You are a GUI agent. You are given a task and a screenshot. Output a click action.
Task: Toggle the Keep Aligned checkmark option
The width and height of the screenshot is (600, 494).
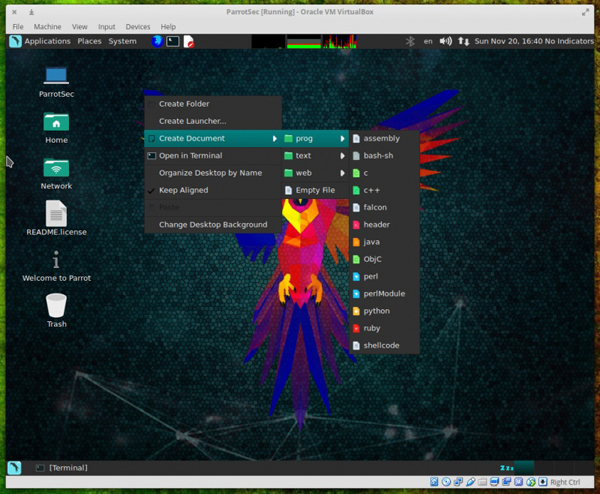(x=213, y=190)
